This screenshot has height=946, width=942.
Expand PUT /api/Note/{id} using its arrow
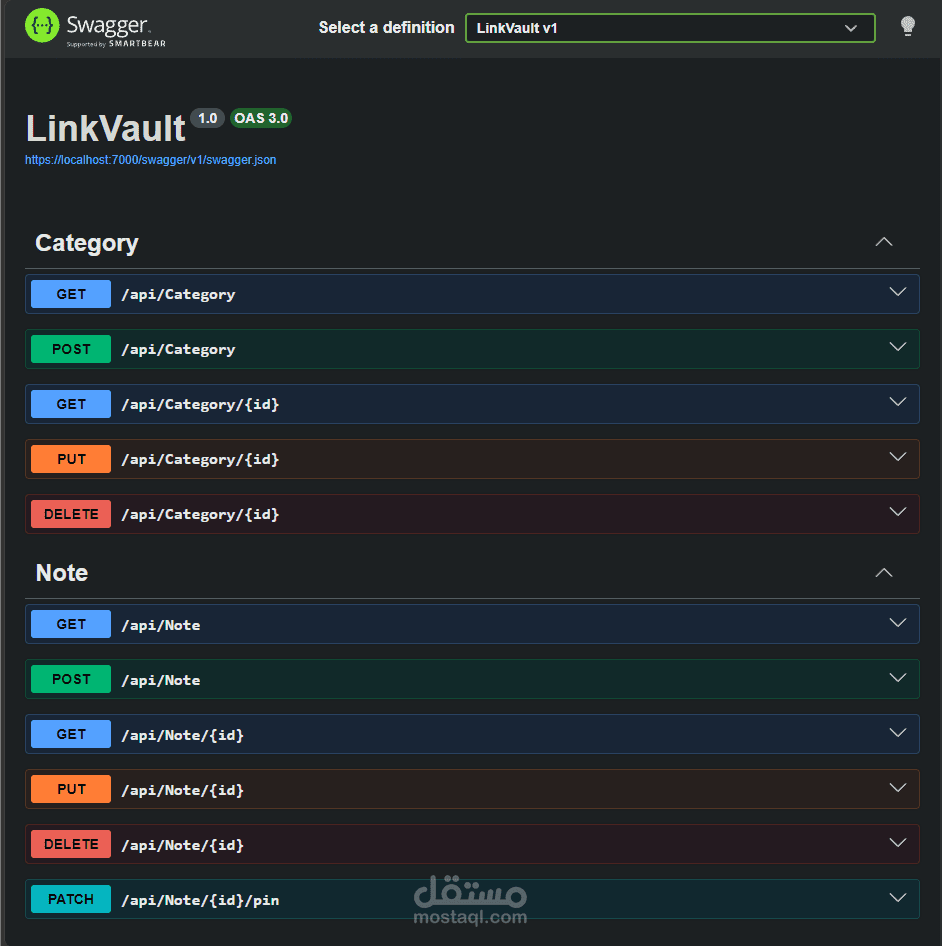(898, 787)
